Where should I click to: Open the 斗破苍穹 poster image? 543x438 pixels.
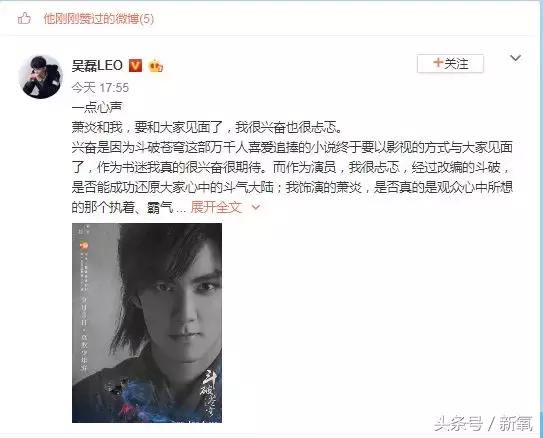tap(147, 323)
